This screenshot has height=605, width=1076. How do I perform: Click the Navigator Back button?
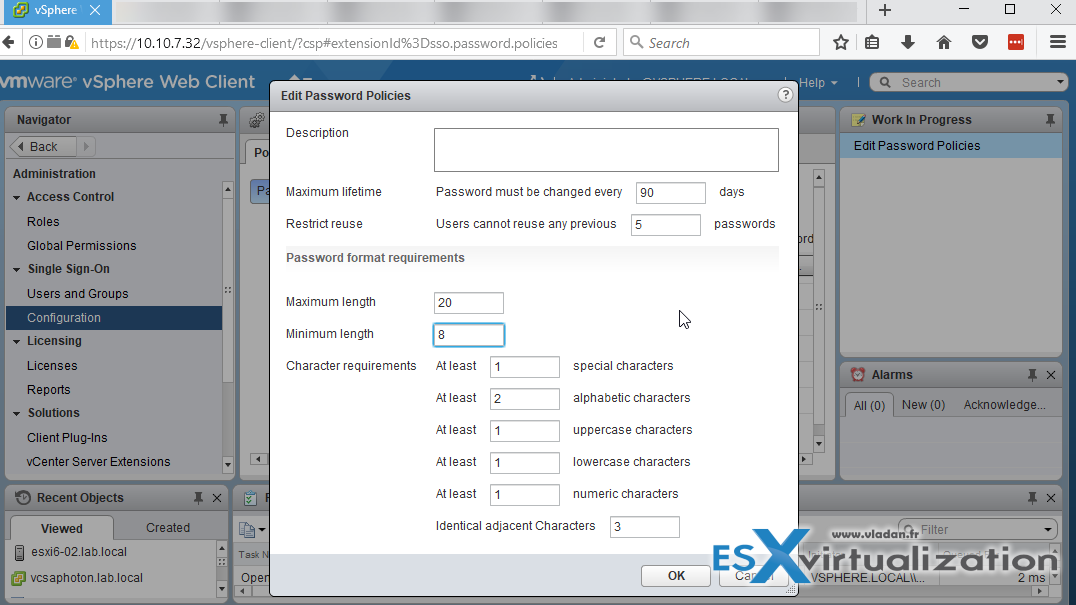tap(43, 147)
